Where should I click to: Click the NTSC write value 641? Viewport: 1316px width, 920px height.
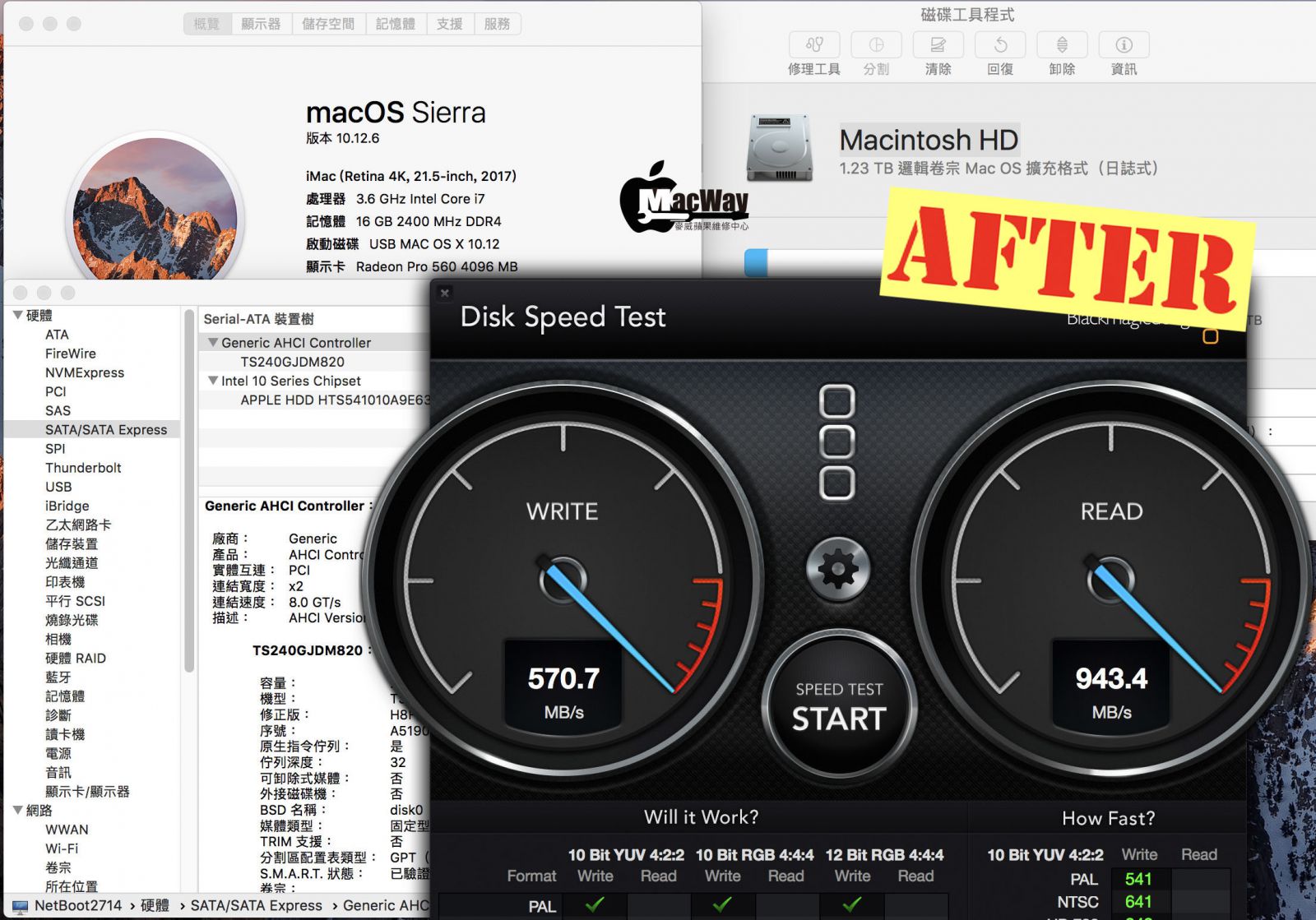1138,901
